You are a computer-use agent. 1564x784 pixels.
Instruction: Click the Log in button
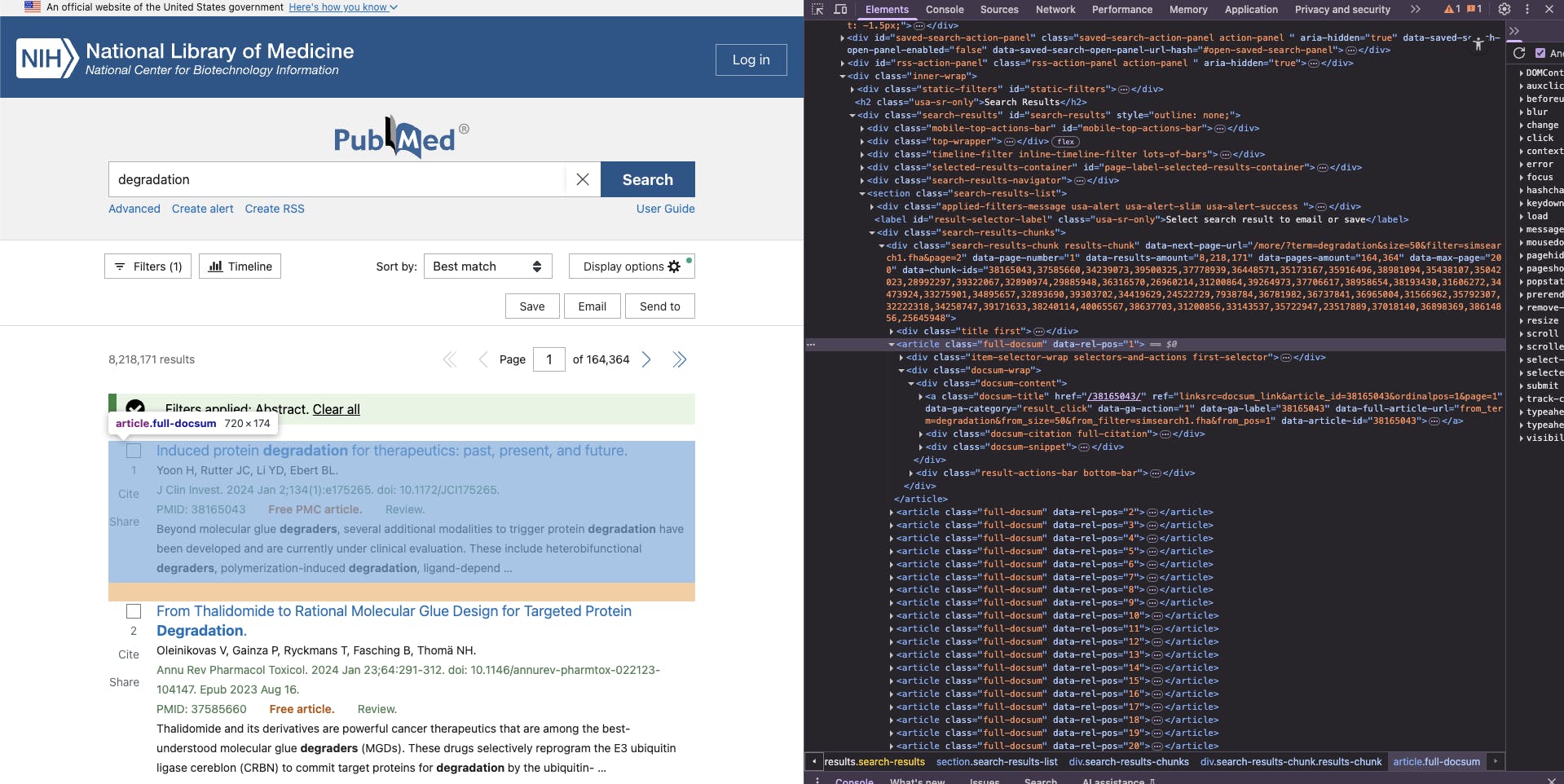click(751, 59)
